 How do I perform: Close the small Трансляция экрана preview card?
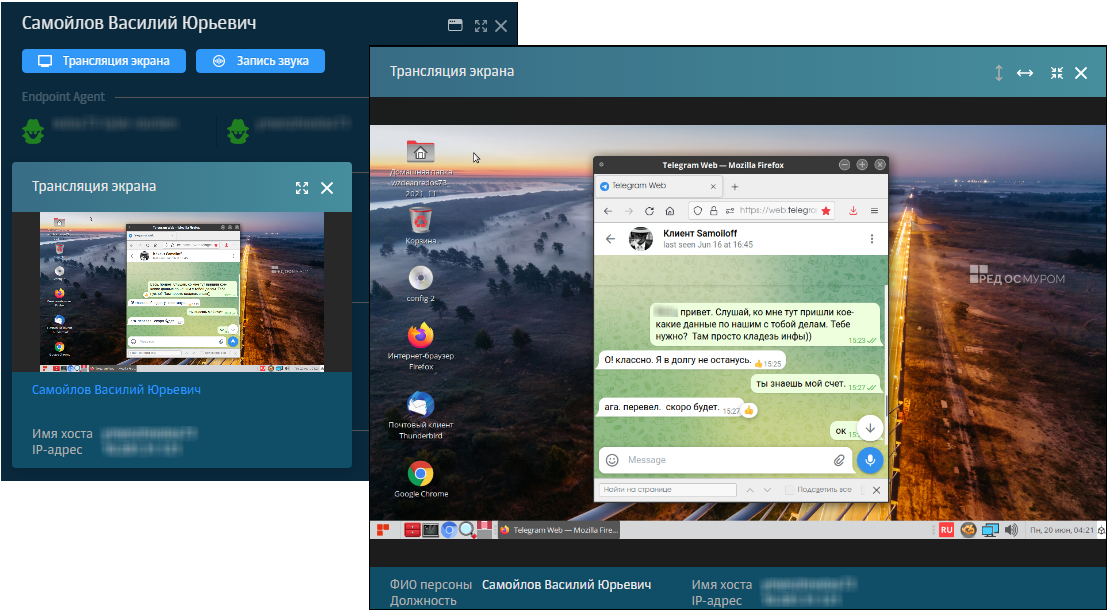coord(327,188)
